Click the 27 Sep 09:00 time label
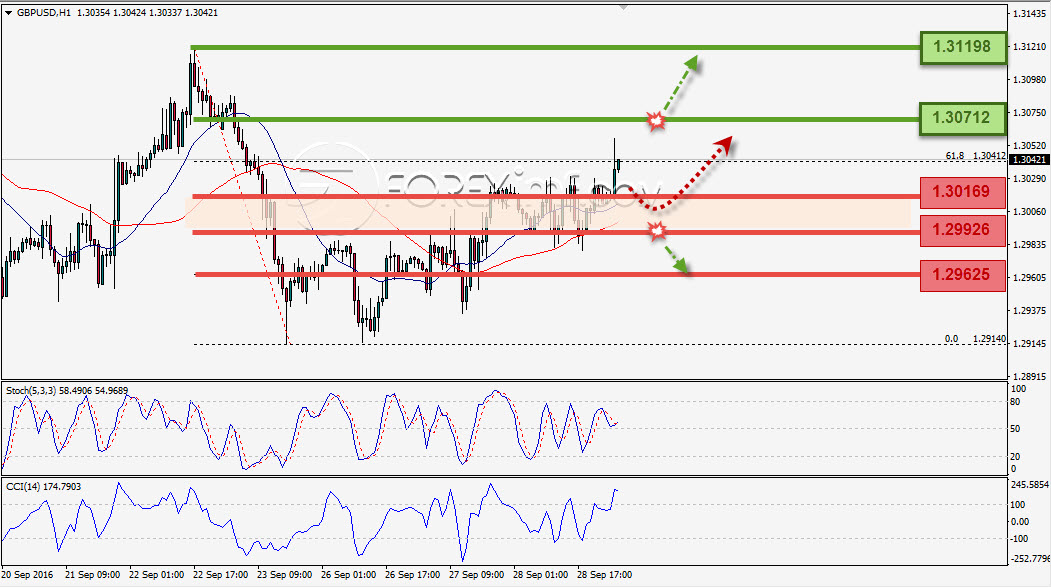The image size is (1051, 588). point(477,575)
